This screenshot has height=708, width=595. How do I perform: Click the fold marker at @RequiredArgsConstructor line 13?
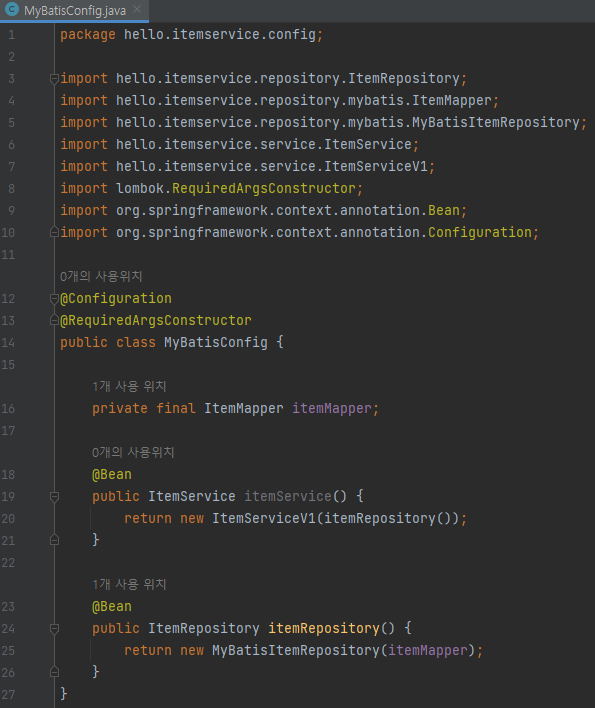(x=54, y=321)
